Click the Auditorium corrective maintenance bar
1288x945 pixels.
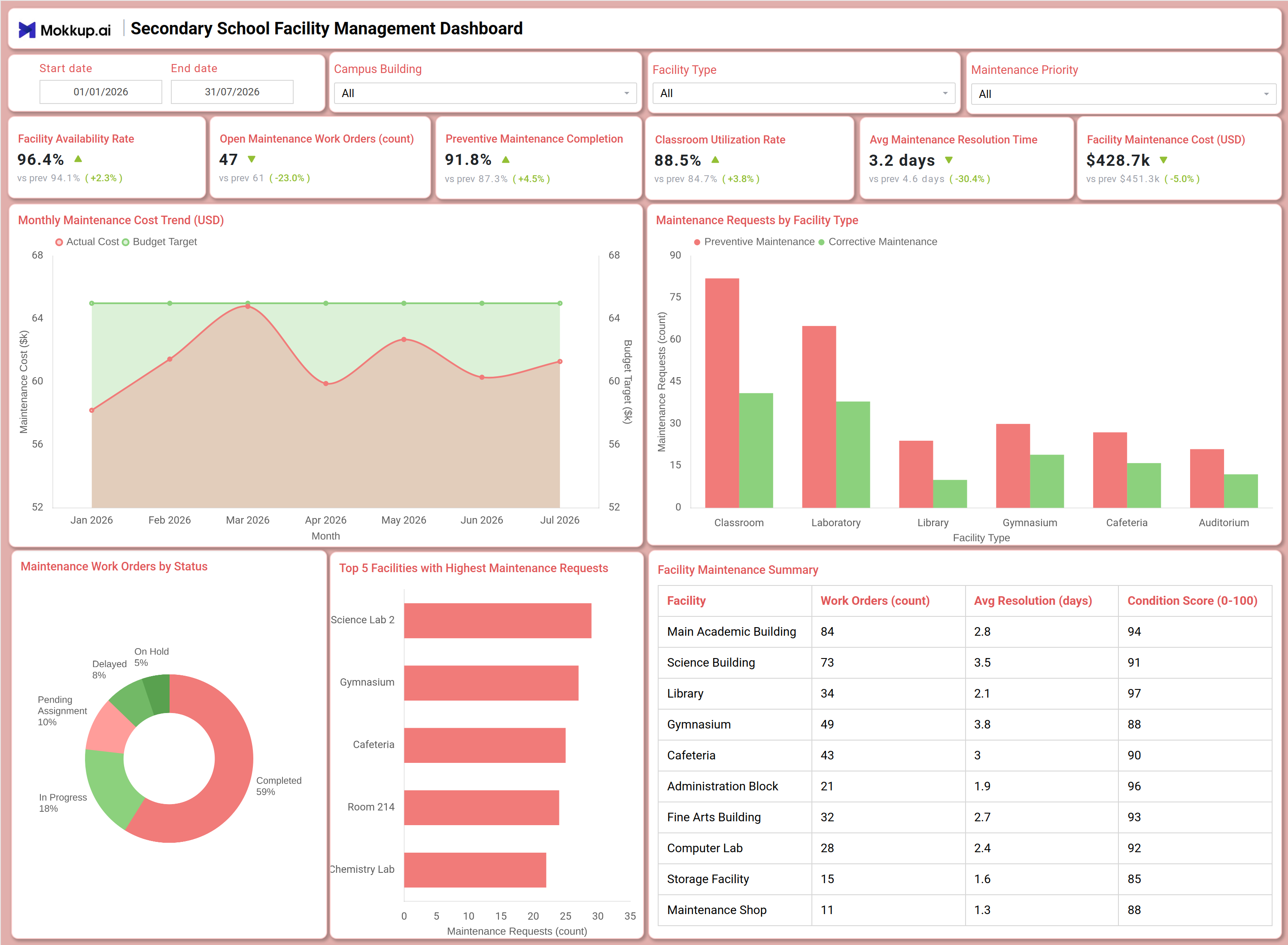1240,491
